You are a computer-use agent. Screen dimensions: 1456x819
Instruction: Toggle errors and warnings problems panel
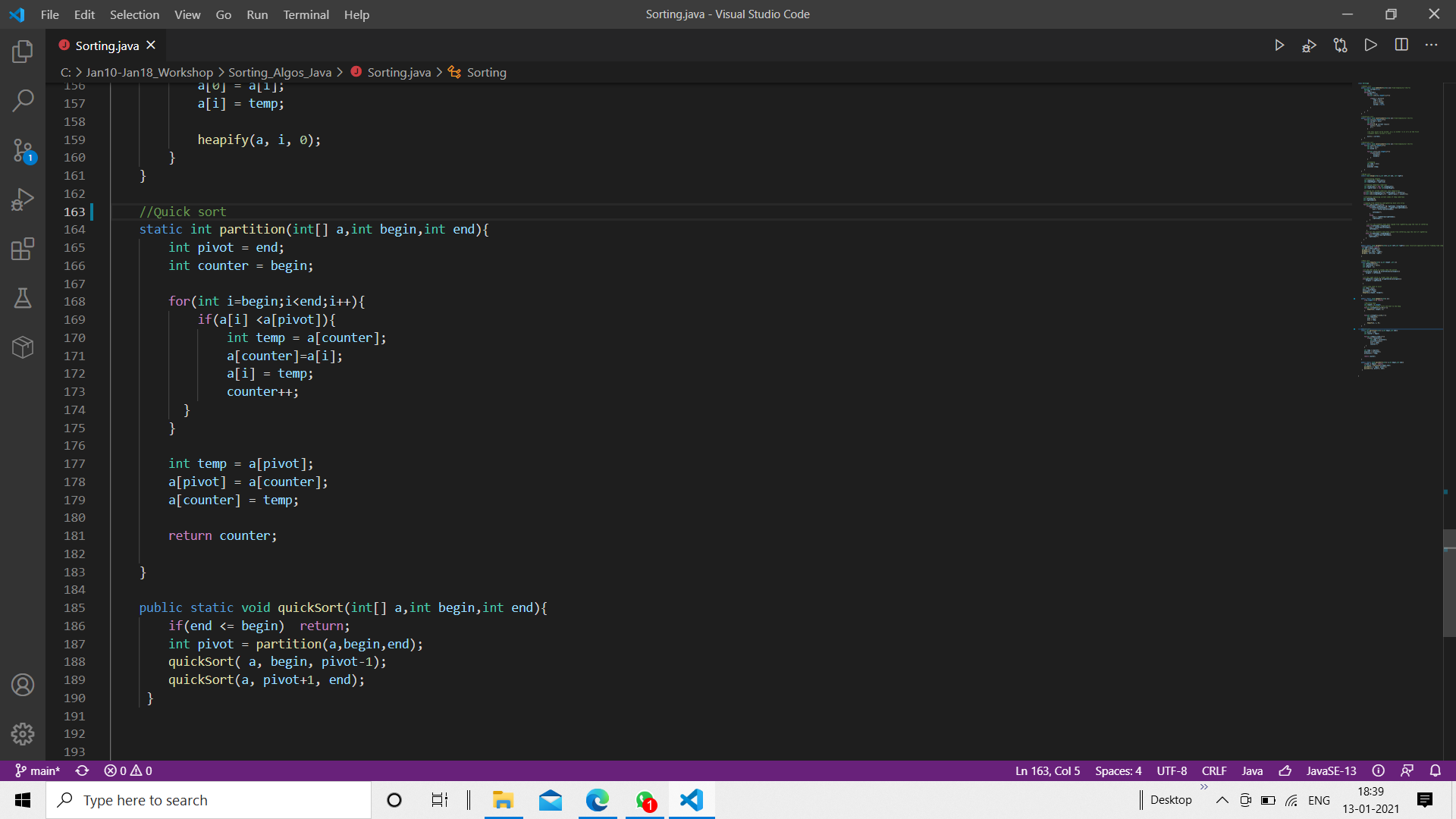click(x=128, y=770)
